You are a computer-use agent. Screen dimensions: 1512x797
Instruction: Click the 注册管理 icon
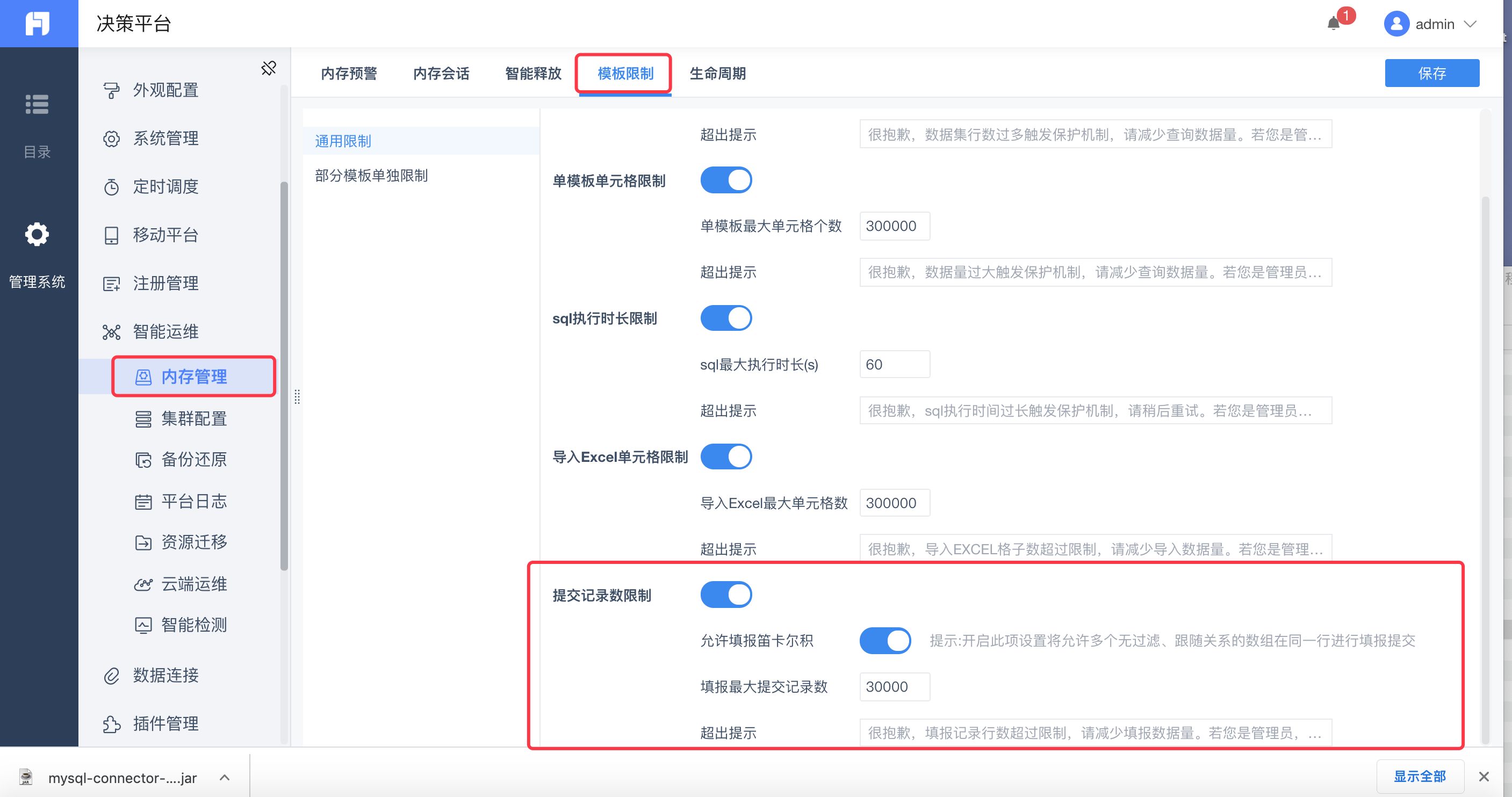pyautogui.click(x=112, y=284)
